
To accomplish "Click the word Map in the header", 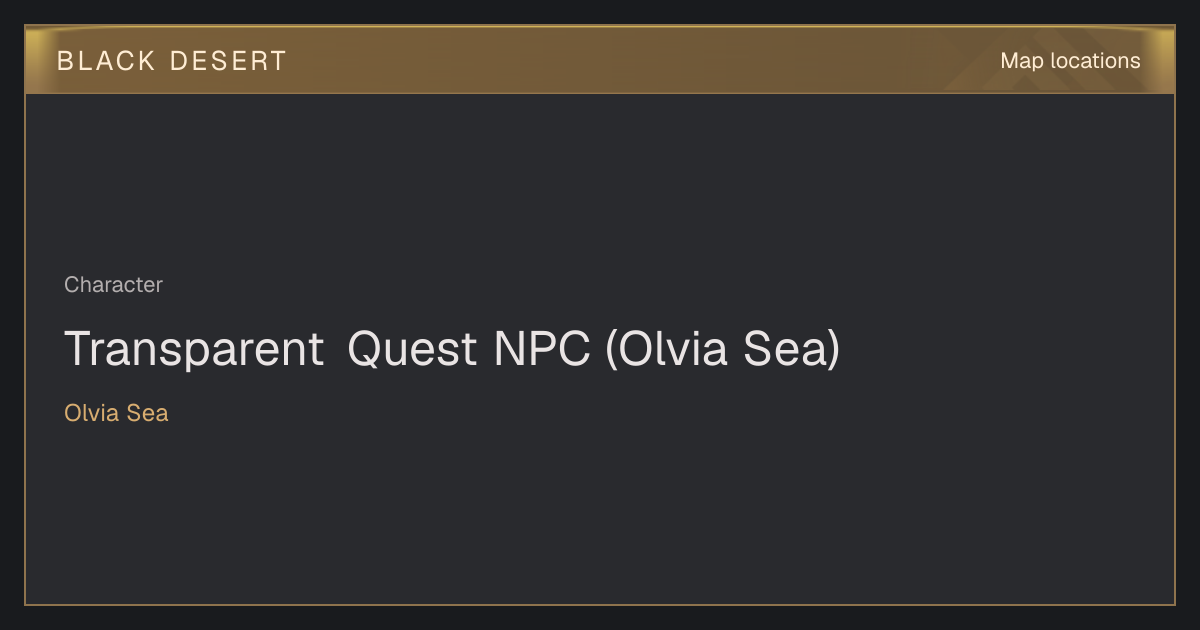I will click(x=1022, y=61).
